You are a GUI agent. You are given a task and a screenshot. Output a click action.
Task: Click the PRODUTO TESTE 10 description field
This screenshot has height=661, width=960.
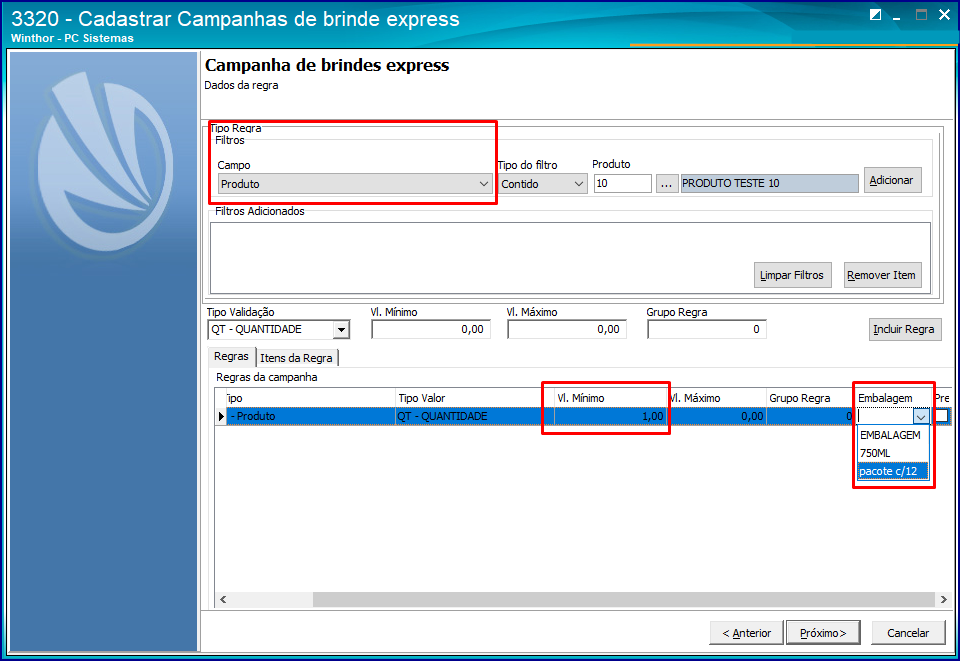coord(770,184)
